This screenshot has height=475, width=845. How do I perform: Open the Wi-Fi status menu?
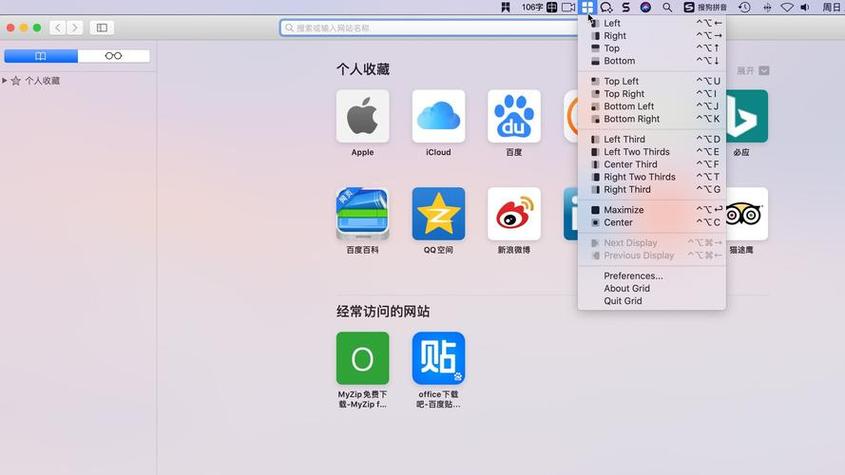[787, 7]
